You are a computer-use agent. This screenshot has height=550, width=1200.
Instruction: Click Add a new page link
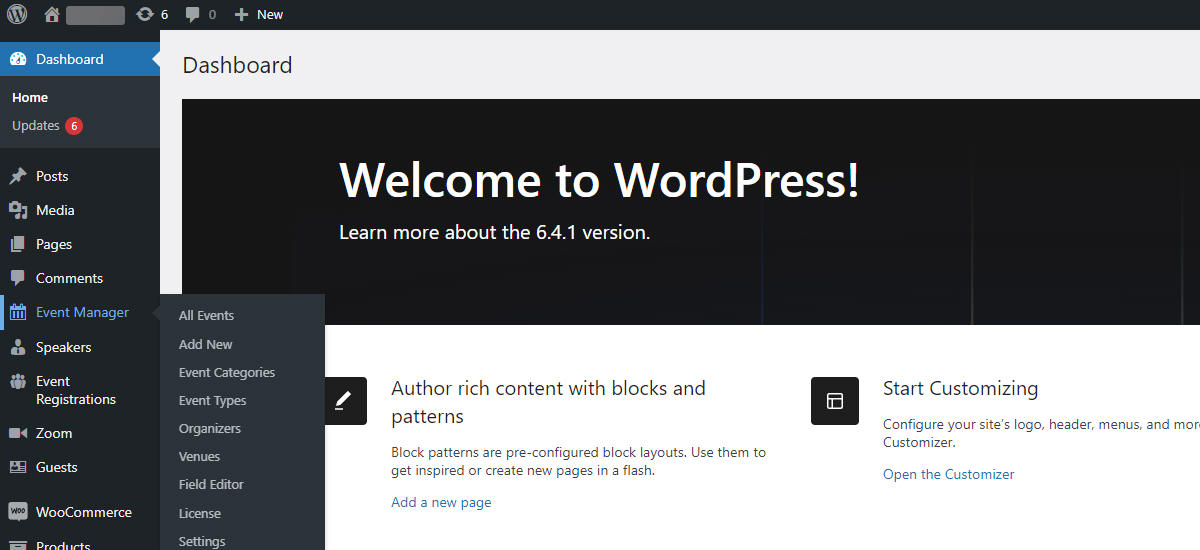[441, 502]
